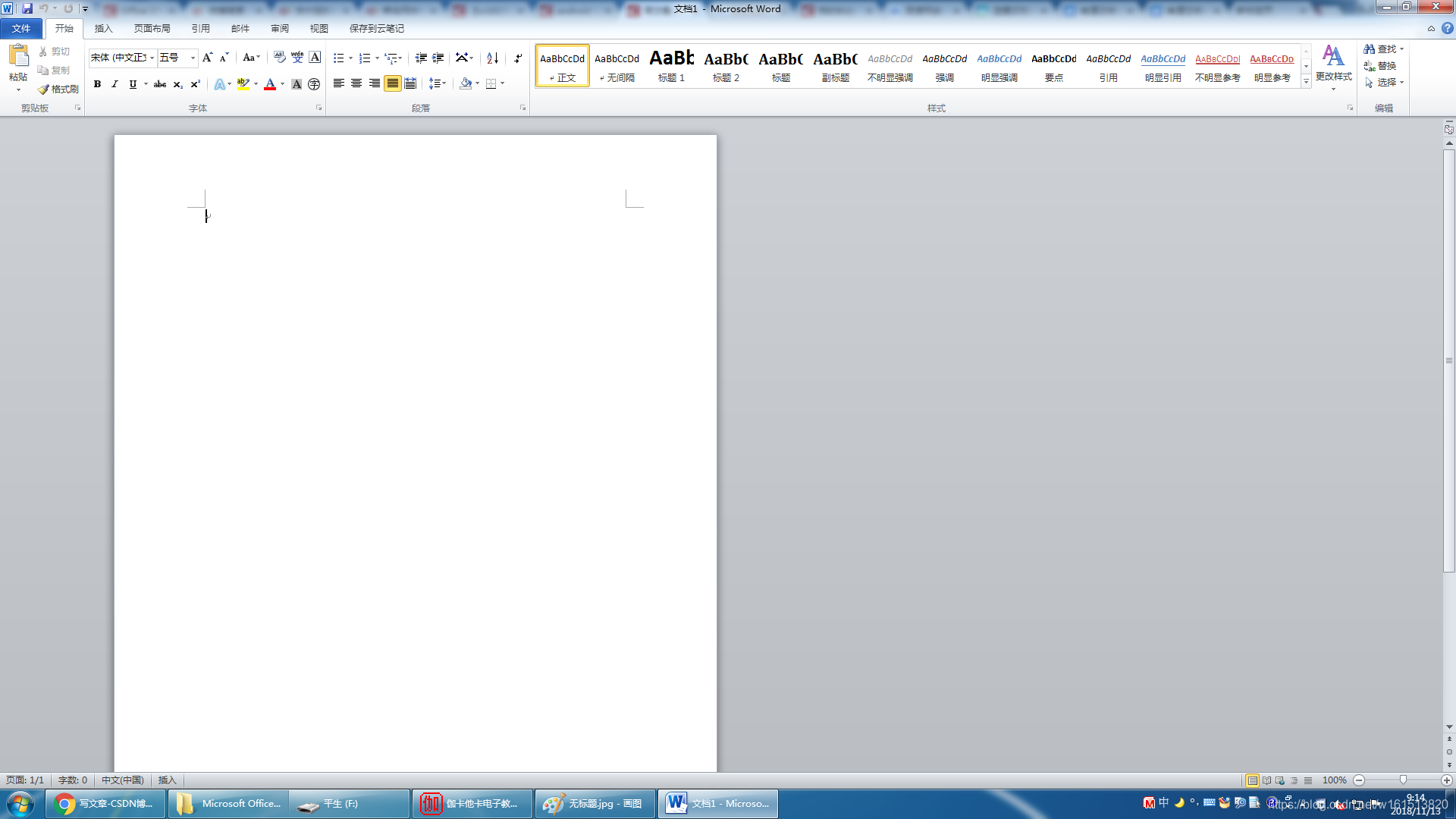This screenshot has height=819, width=1456.
Task: Switch to the References (引用) tab
Action: (200, 28)
